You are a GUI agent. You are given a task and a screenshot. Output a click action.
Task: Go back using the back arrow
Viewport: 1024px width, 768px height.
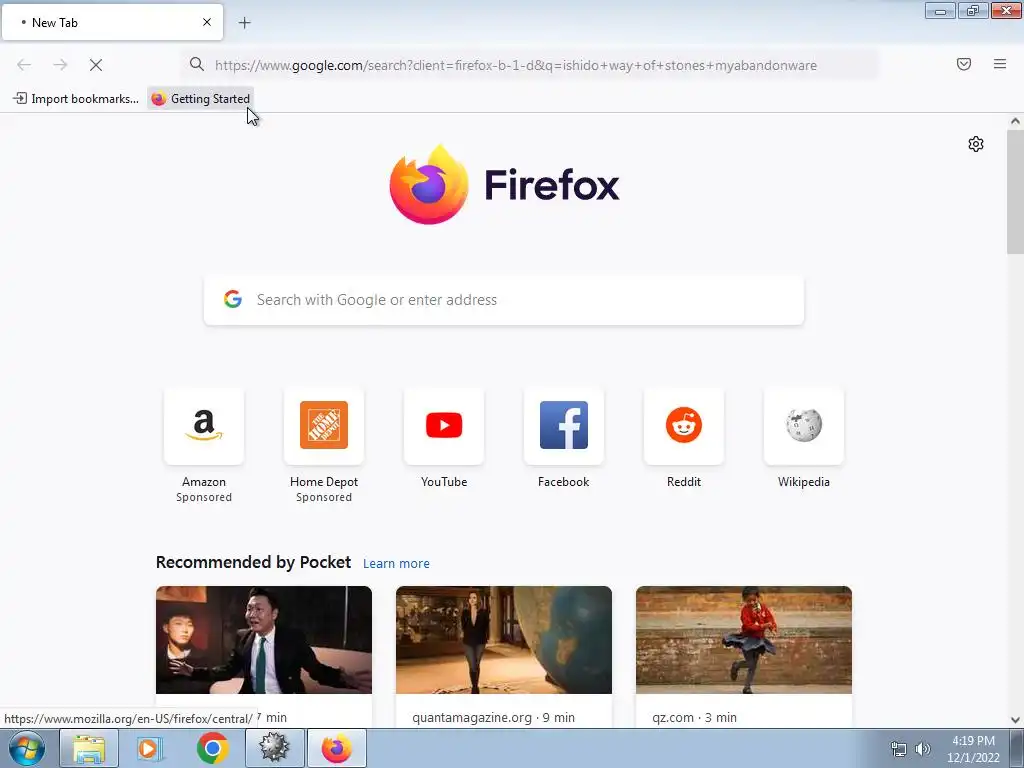pyautogui.click(x=24, y=65)
